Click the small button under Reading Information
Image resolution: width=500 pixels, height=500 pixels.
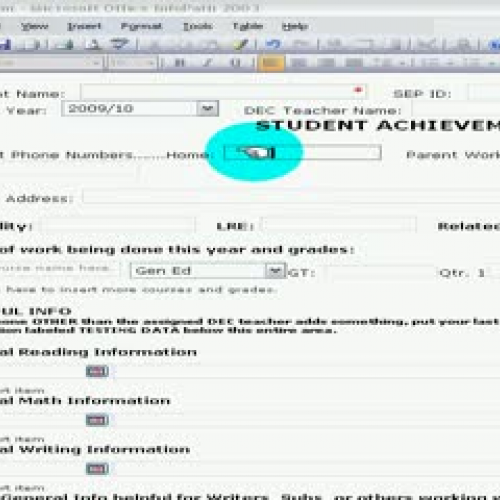[x=97, y=371]
